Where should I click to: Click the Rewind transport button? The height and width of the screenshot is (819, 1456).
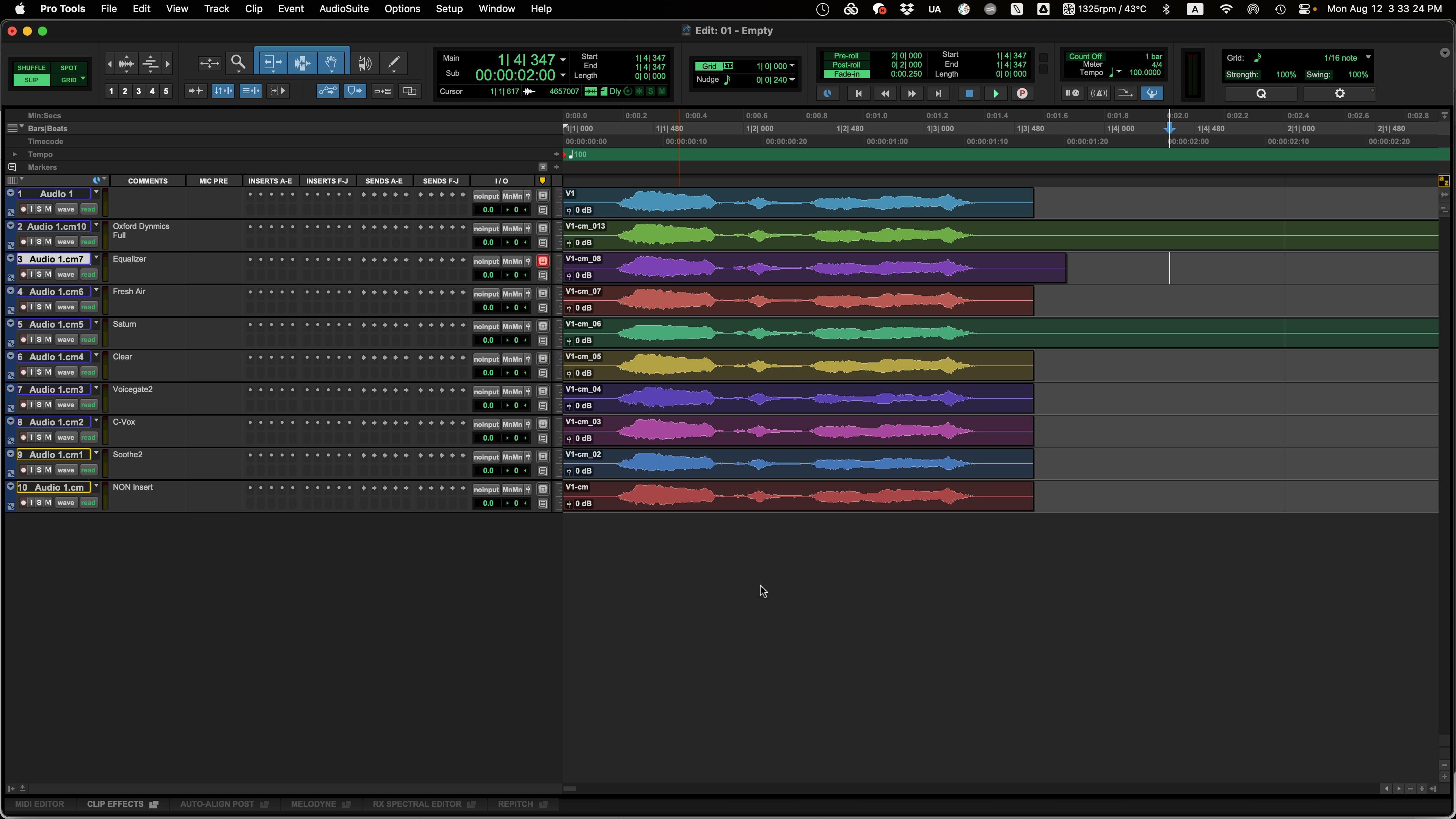(x=885, y=94)
